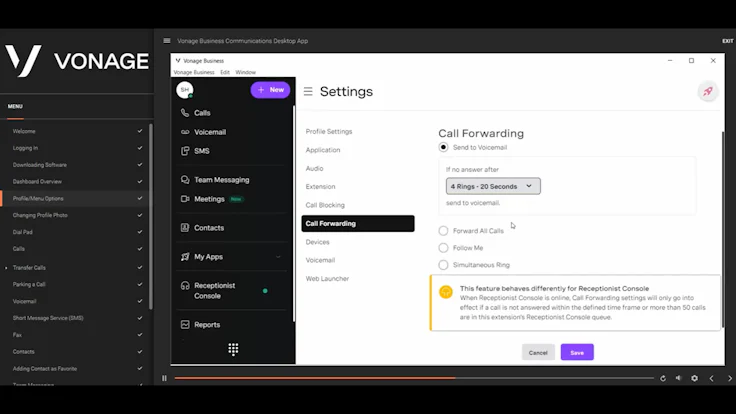Toggle the Settings hamburger menu icon
The width and height of the screenshot is (736, 414).
(x=308, y=92)
